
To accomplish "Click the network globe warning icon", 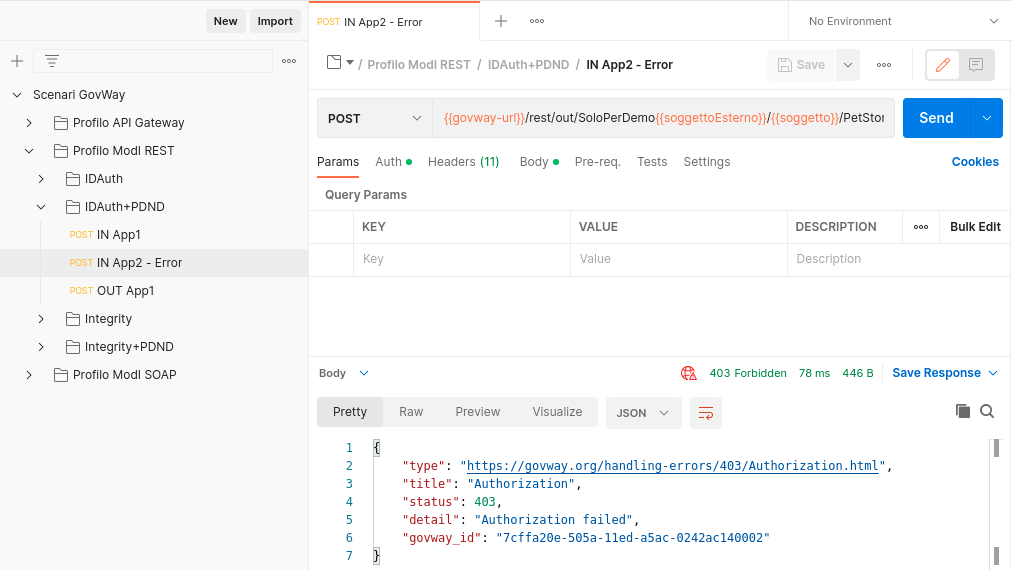I will 689,373.
